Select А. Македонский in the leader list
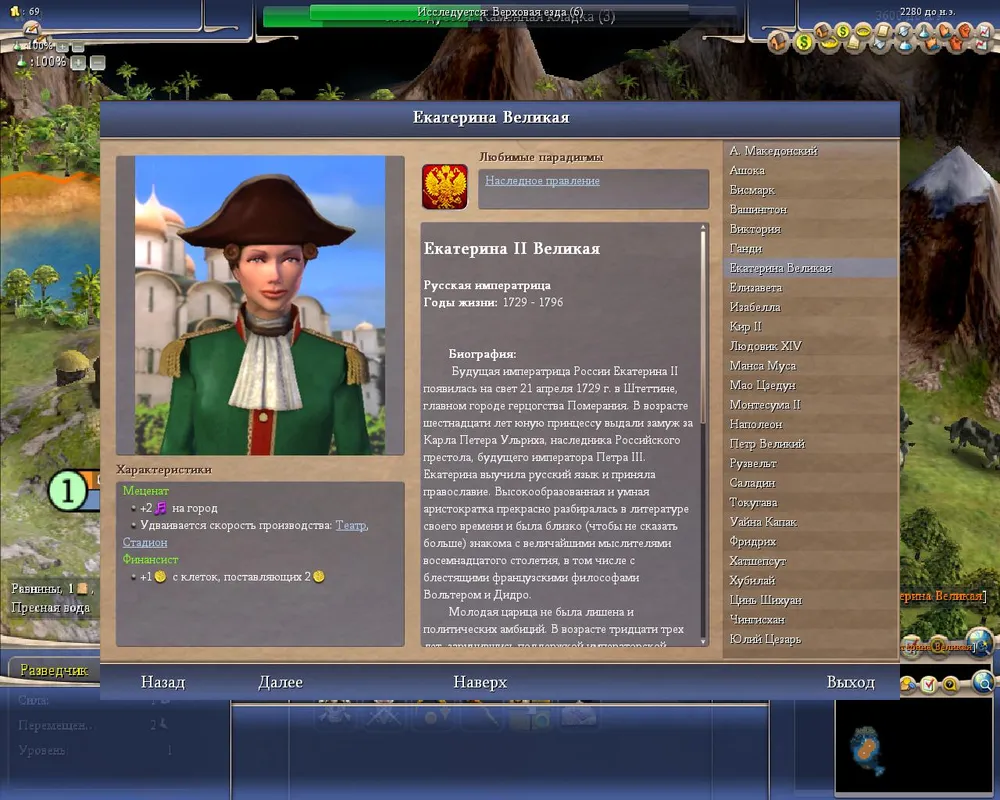Image resolution: width=1000 pixels, height=800 pixels. point(810,151)
